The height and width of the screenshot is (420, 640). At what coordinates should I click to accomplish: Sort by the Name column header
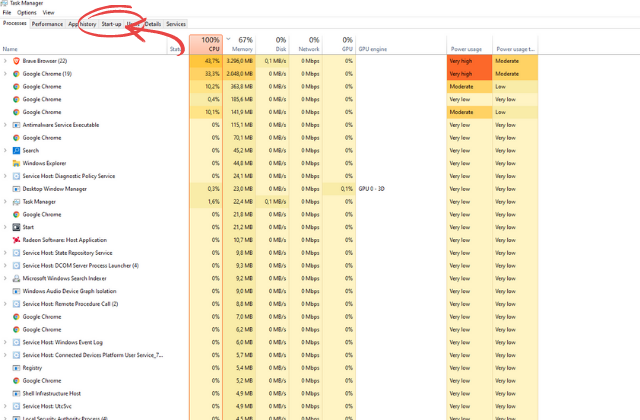pos(84,44)
